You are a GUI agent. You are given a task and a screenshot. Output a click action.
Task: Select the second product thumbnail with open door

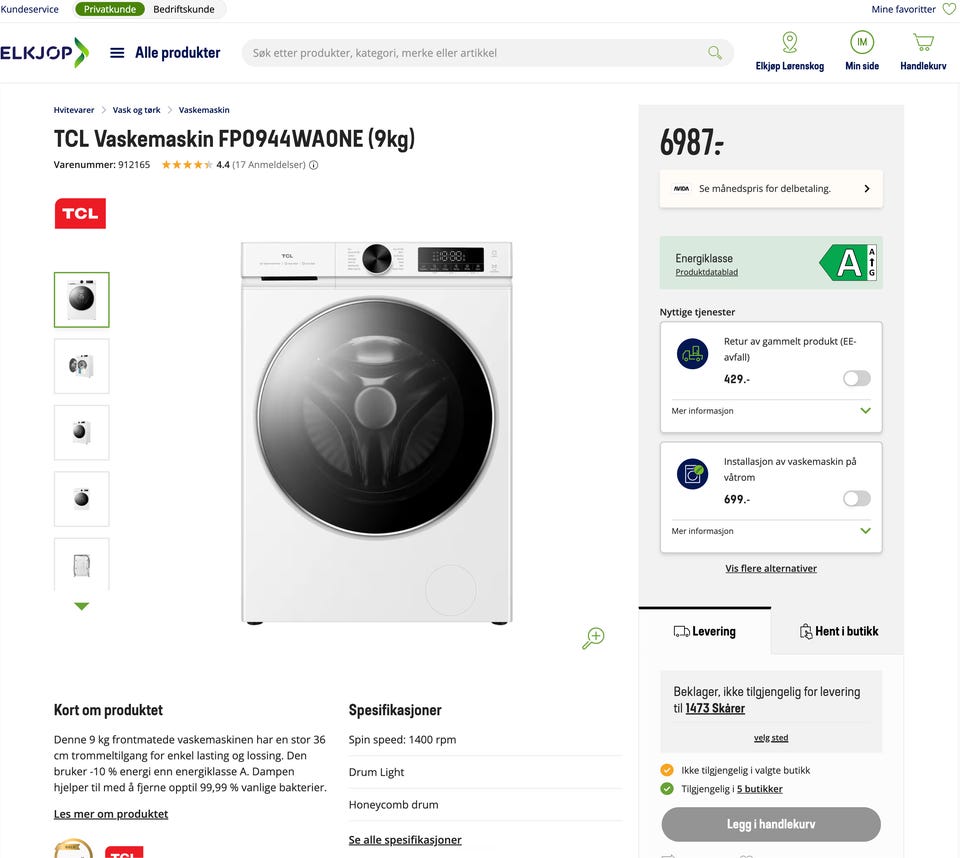tap(81, 366)
